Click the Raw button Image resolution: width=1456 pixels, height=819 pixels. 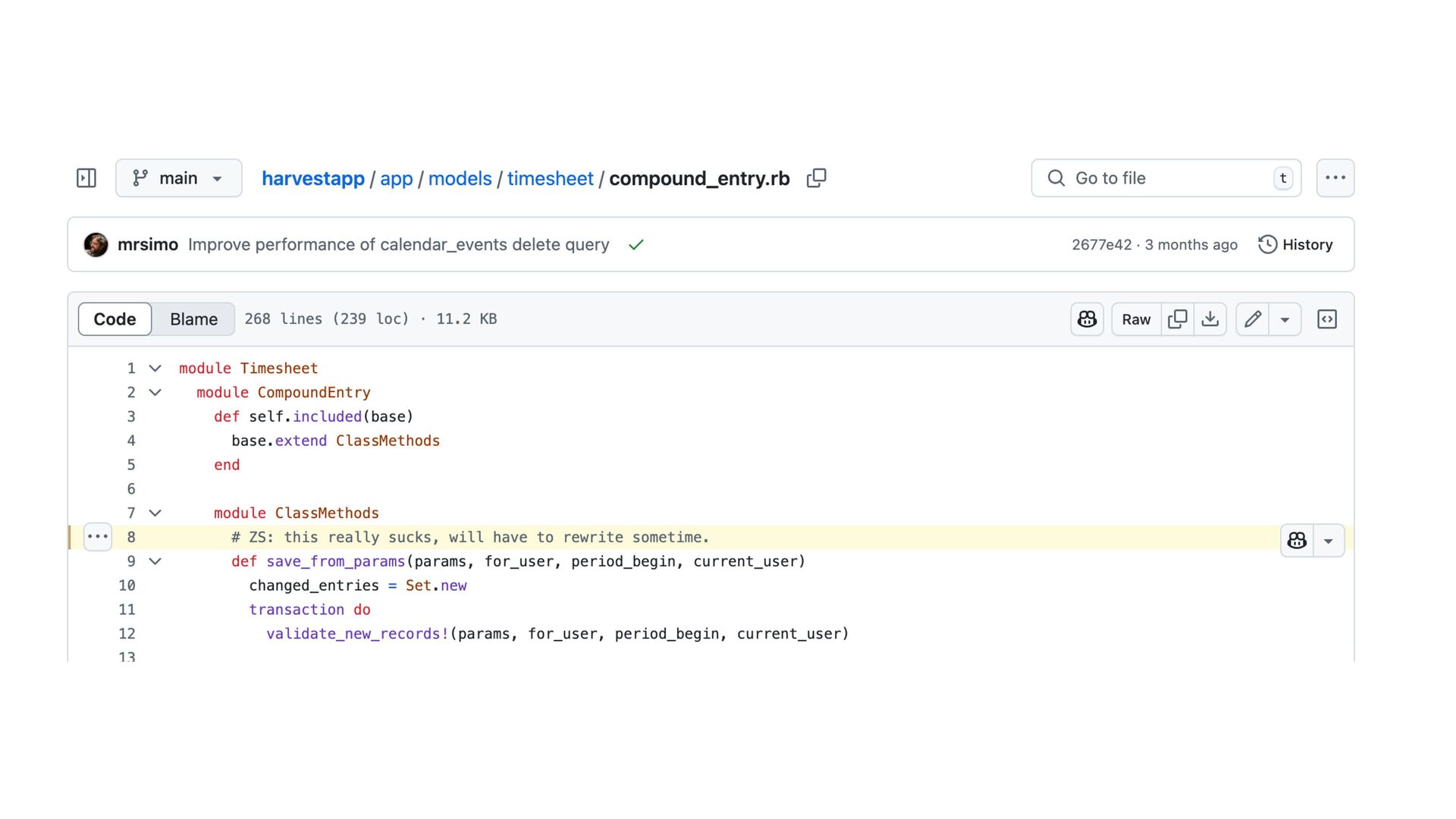click(x=1135, y=319)
